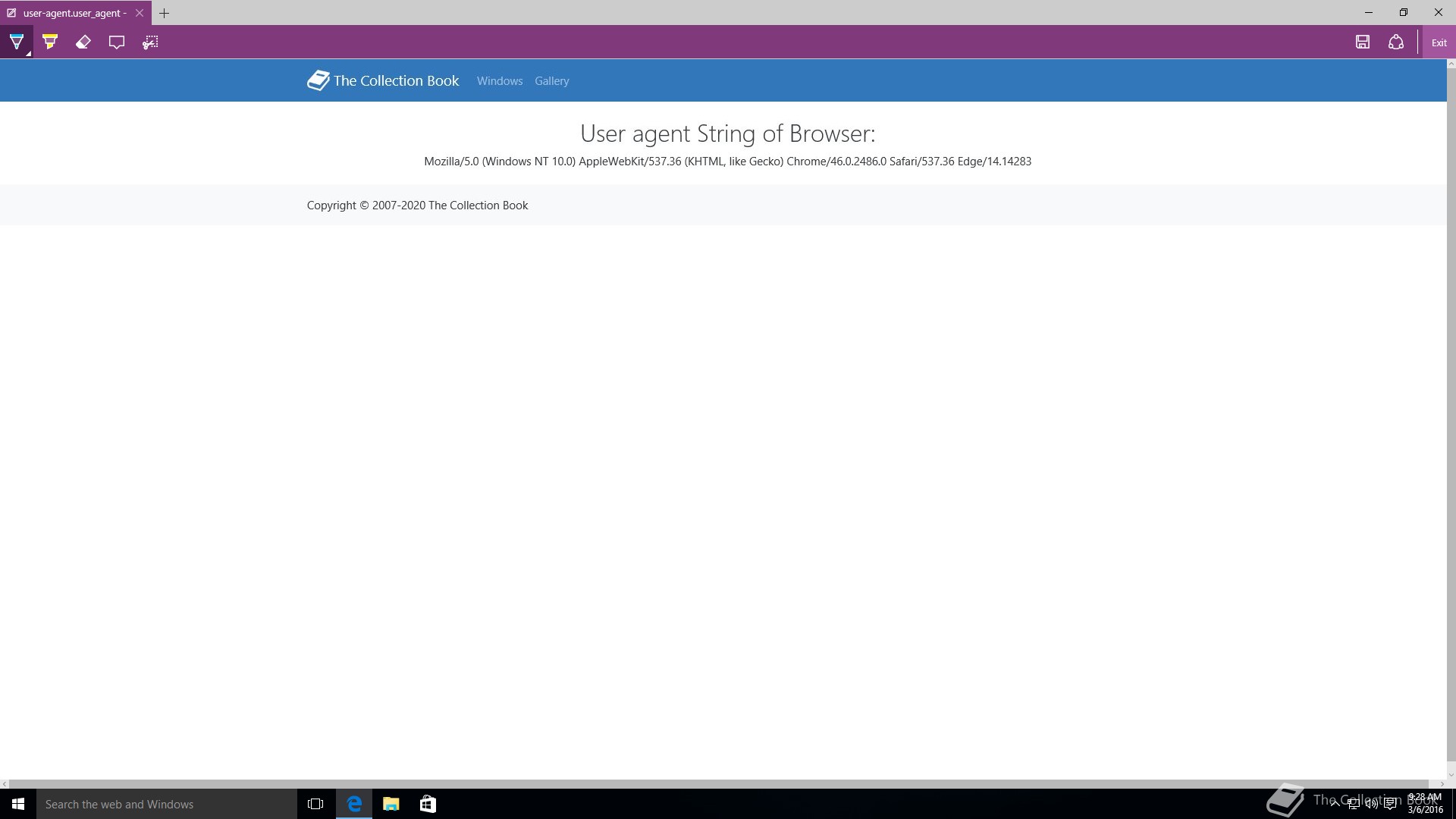Open a new tab with the plus button
The height and width of the screenshot is (819, 1456).
point(164,13)
